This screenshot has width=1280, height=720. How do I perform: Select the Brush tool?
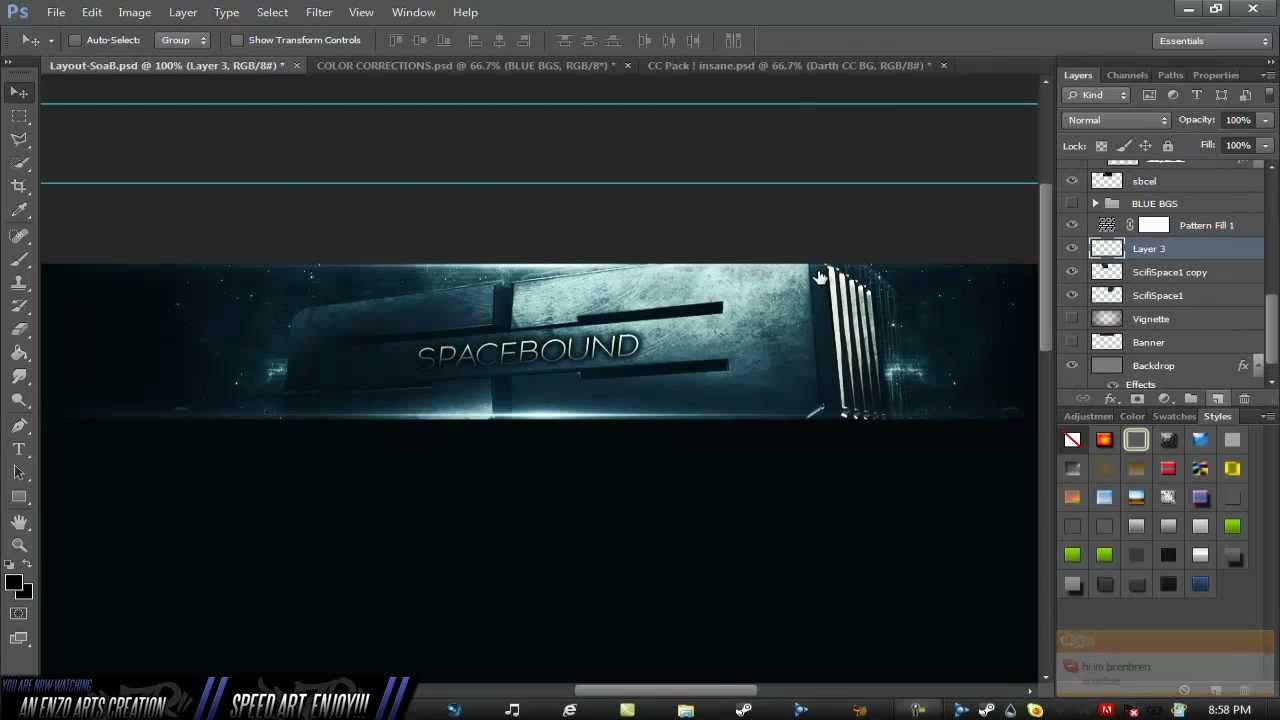click(x=19, y=259)
